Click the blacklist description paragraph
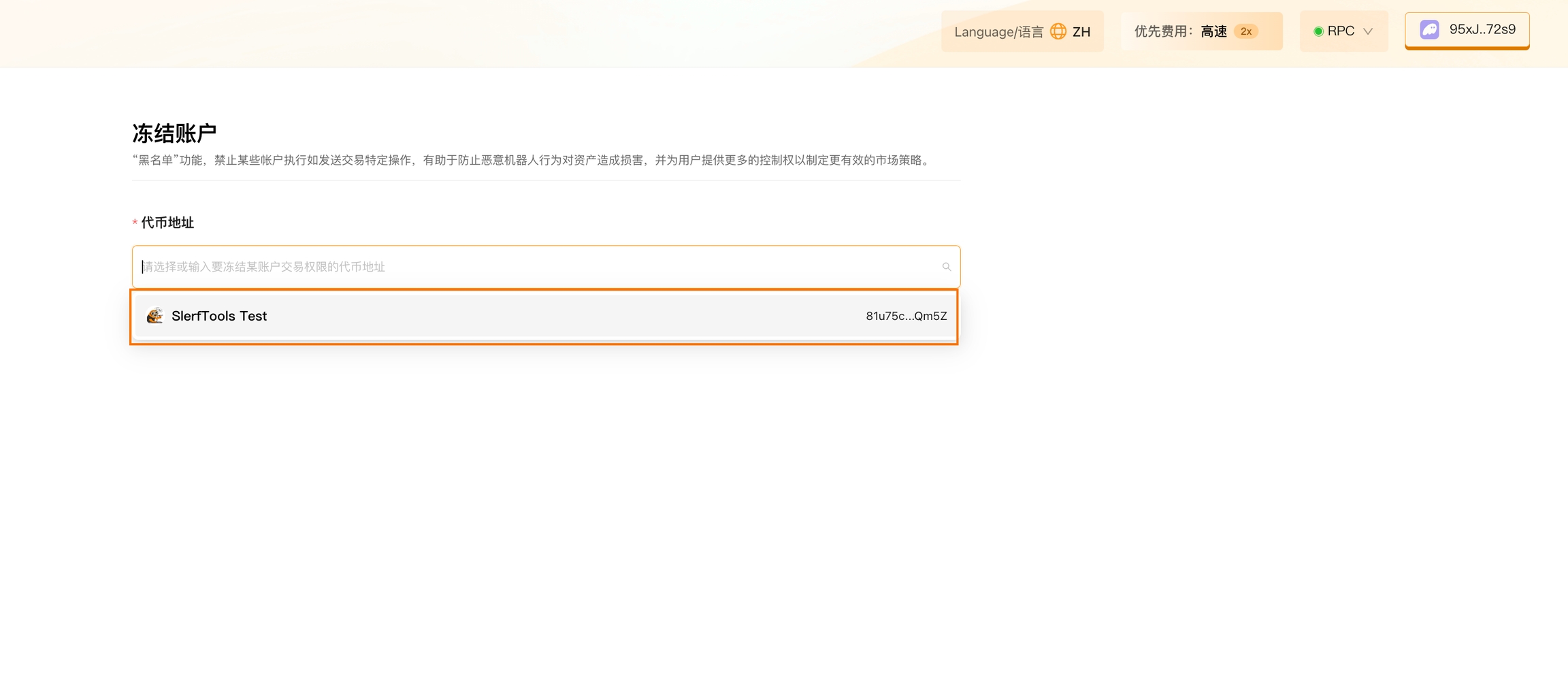The width and height of the screenshot is (1568, 693). tap(531, 160)
